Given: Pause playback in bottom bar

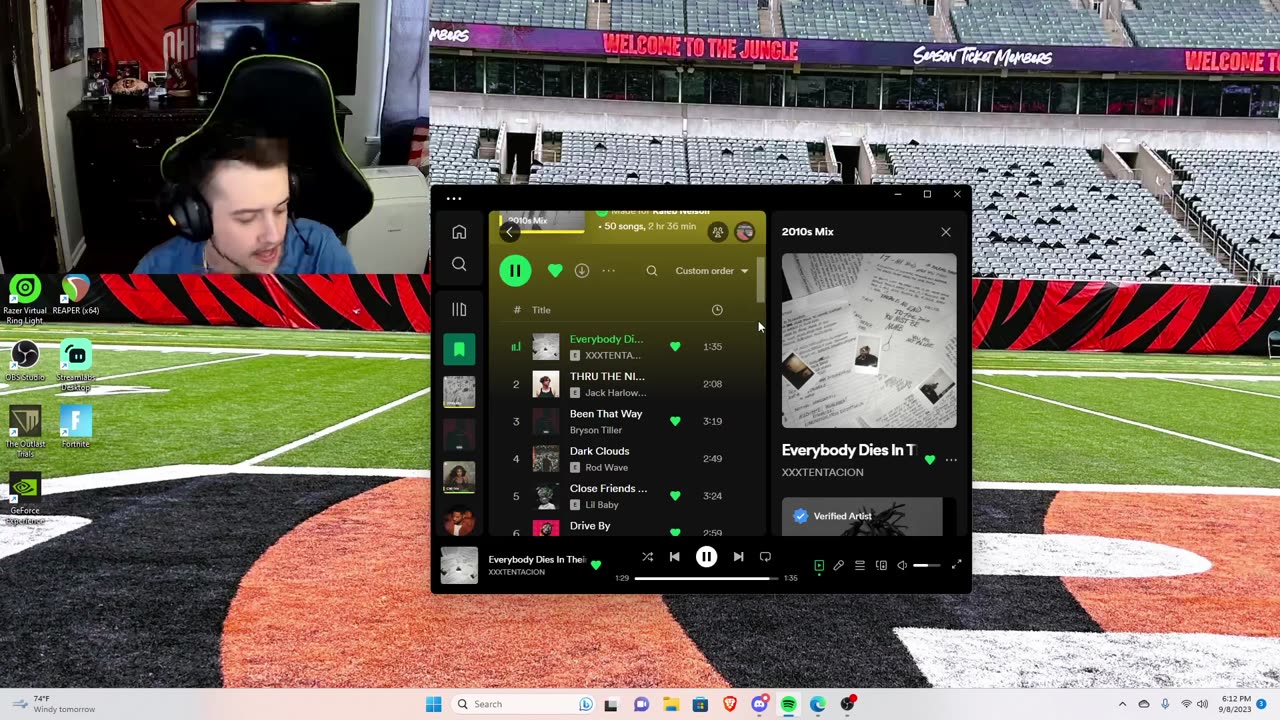Looking at the screenshot, I should pyautogui.click(x=706, y=557).
